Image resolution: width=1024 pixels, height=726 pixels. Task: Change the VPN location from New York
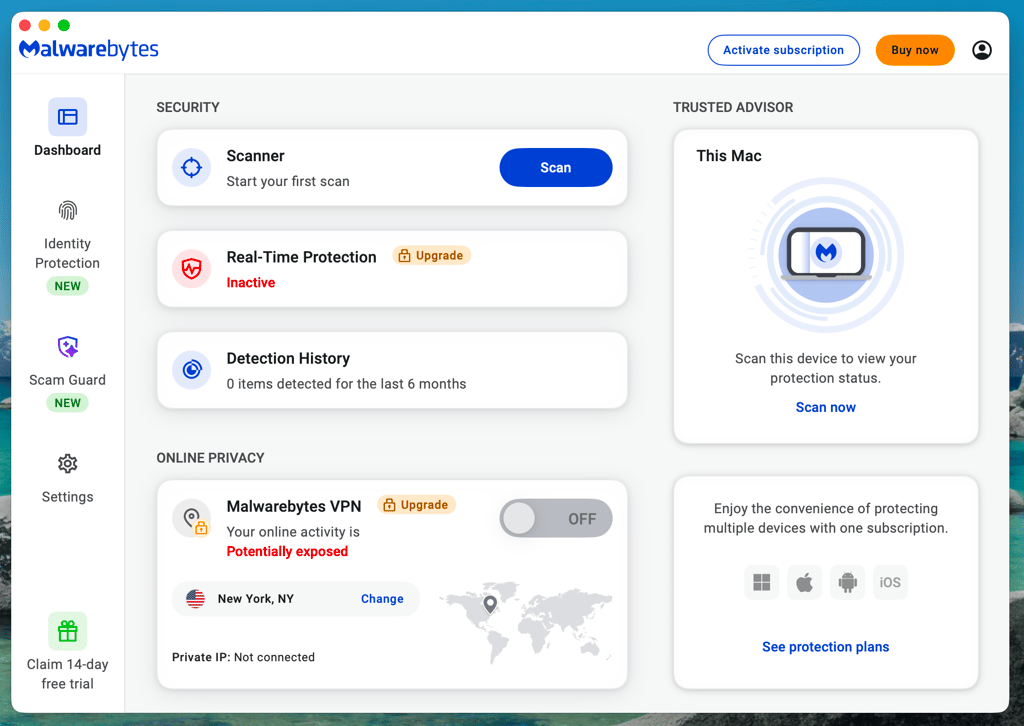point(382,599)
